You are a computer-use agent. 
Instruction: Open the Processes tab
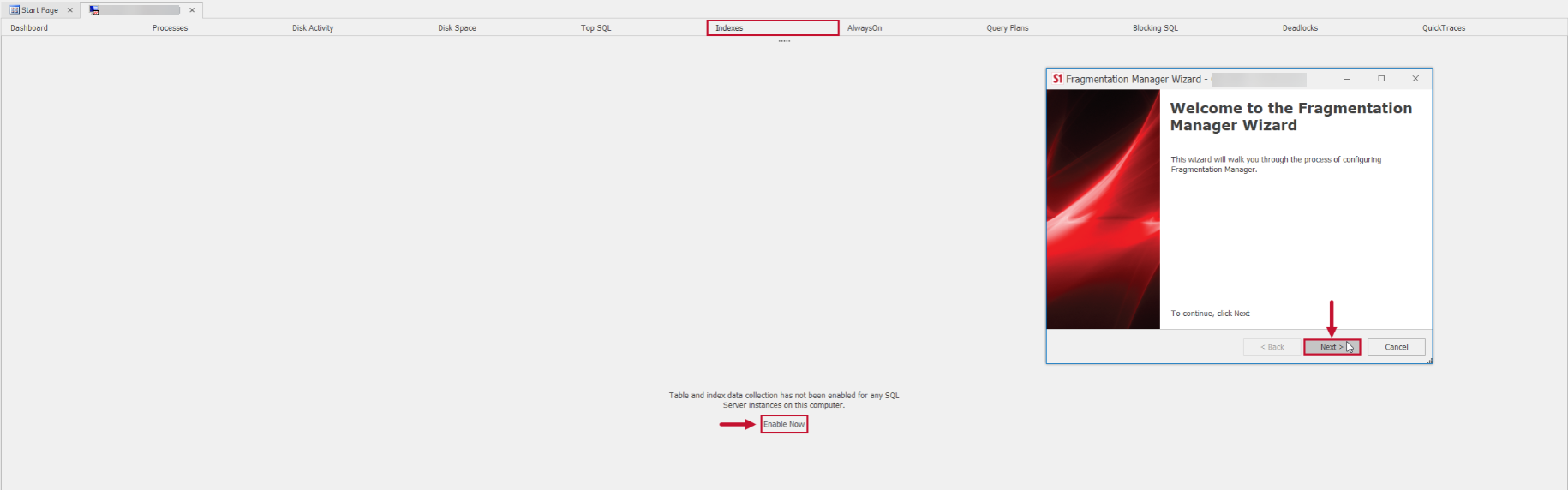click(170, 28)
